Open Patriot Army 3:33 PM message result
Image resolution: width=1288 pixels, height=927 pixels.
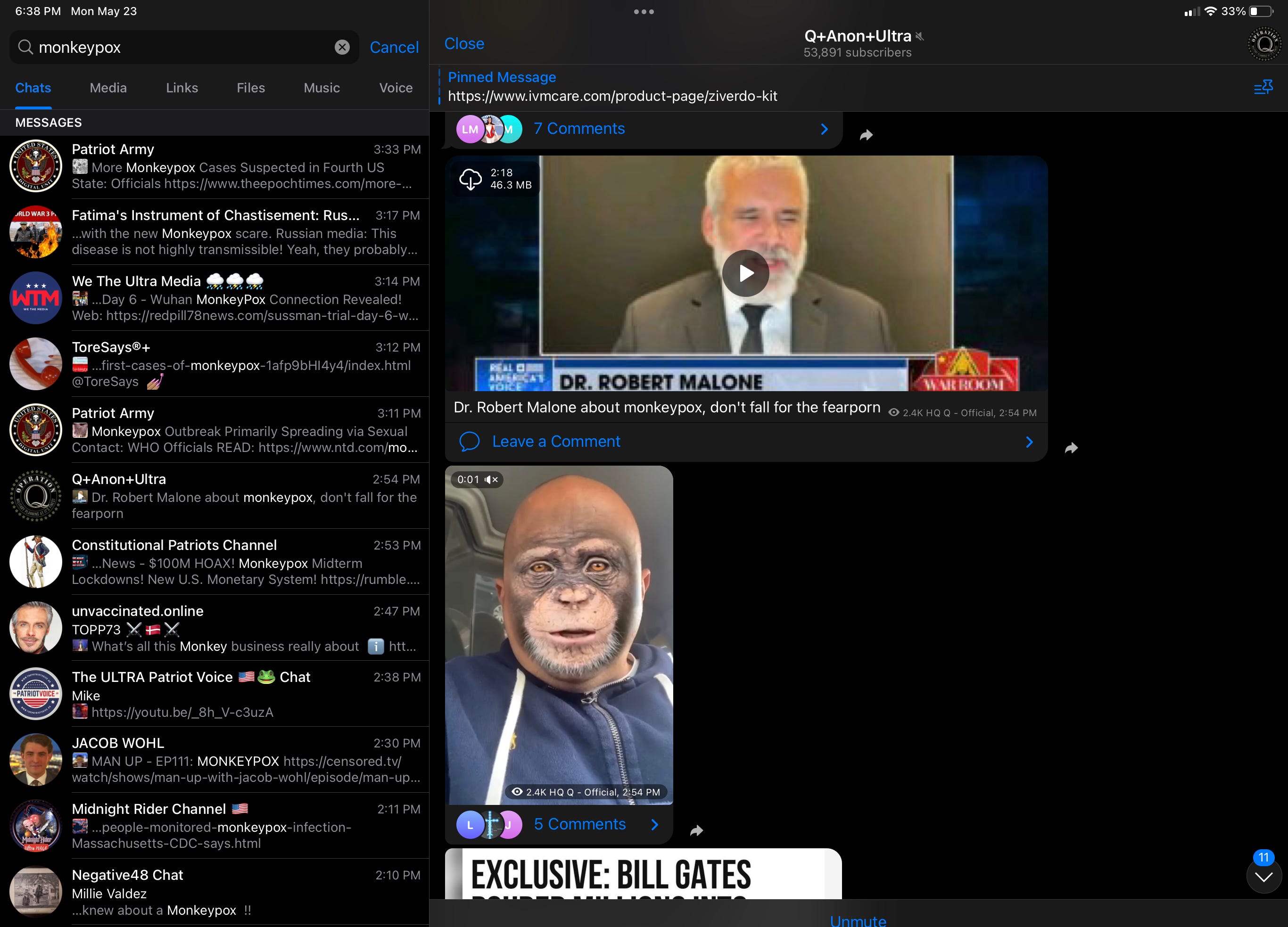coord(214,166)
